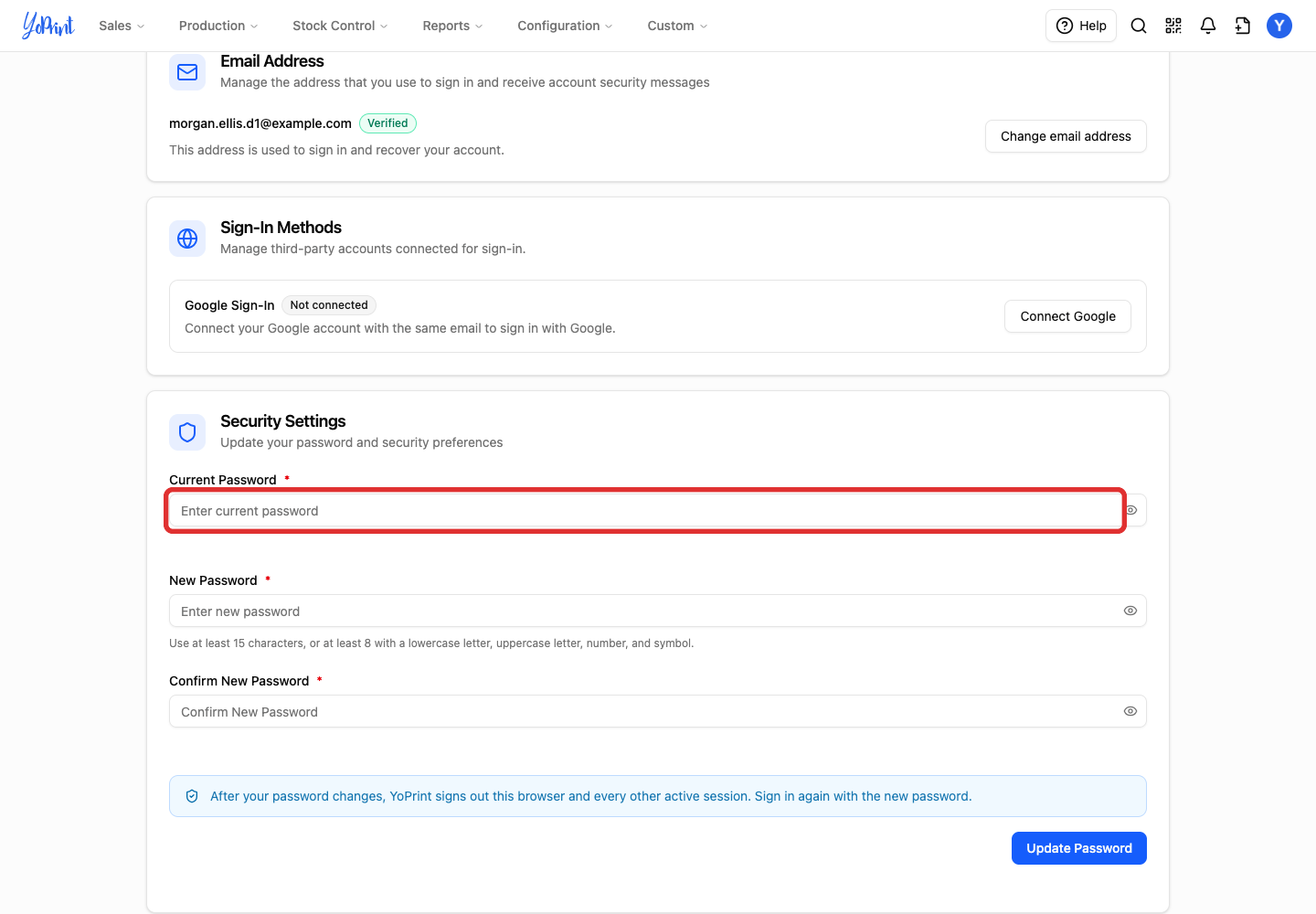
Task: Click the shield icon in password notice
Action: pos(192,796)
